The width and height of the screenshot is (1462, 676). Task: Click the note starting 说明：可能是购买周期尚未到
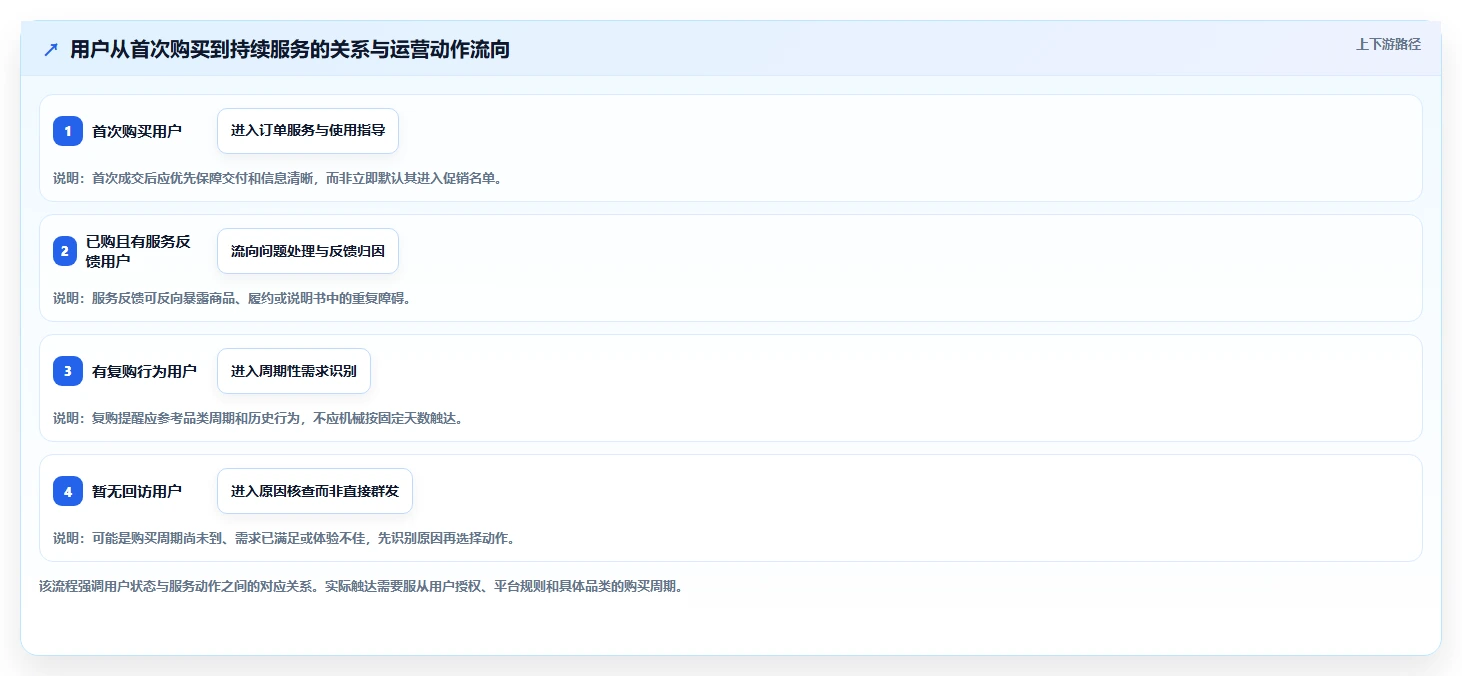(284, 538)
